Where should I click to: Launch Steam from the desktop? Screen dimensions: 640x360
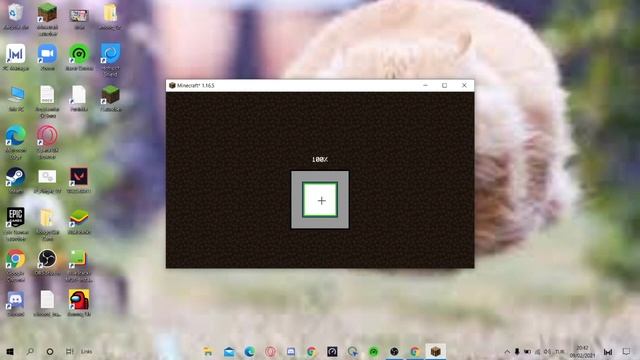[x=16, y=177]
